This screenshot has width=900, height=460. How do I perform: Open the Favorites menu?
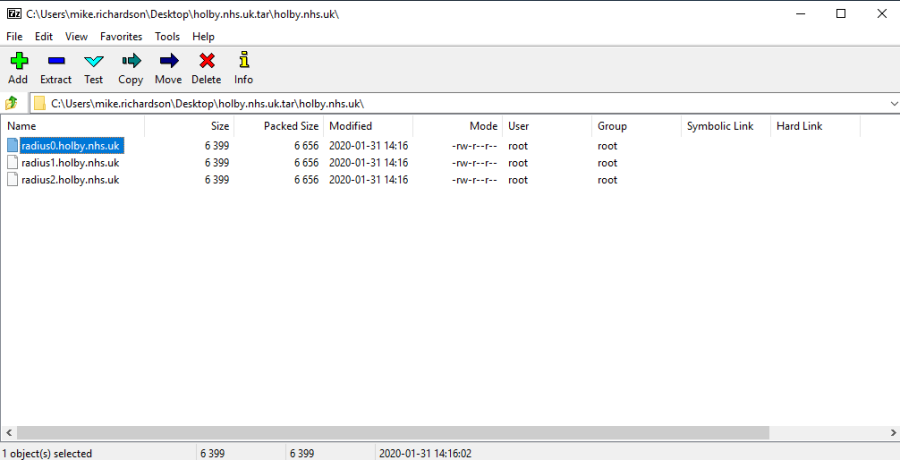click(x=121, y=36)
